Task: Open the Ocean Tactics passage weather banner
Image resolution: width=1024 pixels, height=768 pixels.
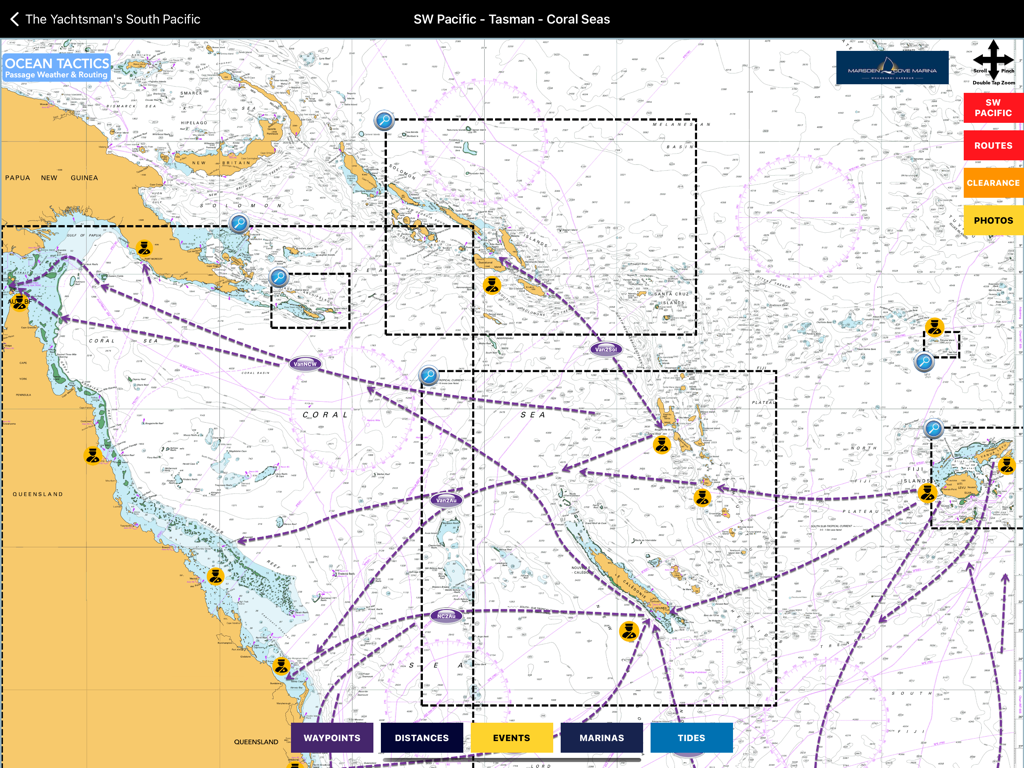Action: click(57, 68)
